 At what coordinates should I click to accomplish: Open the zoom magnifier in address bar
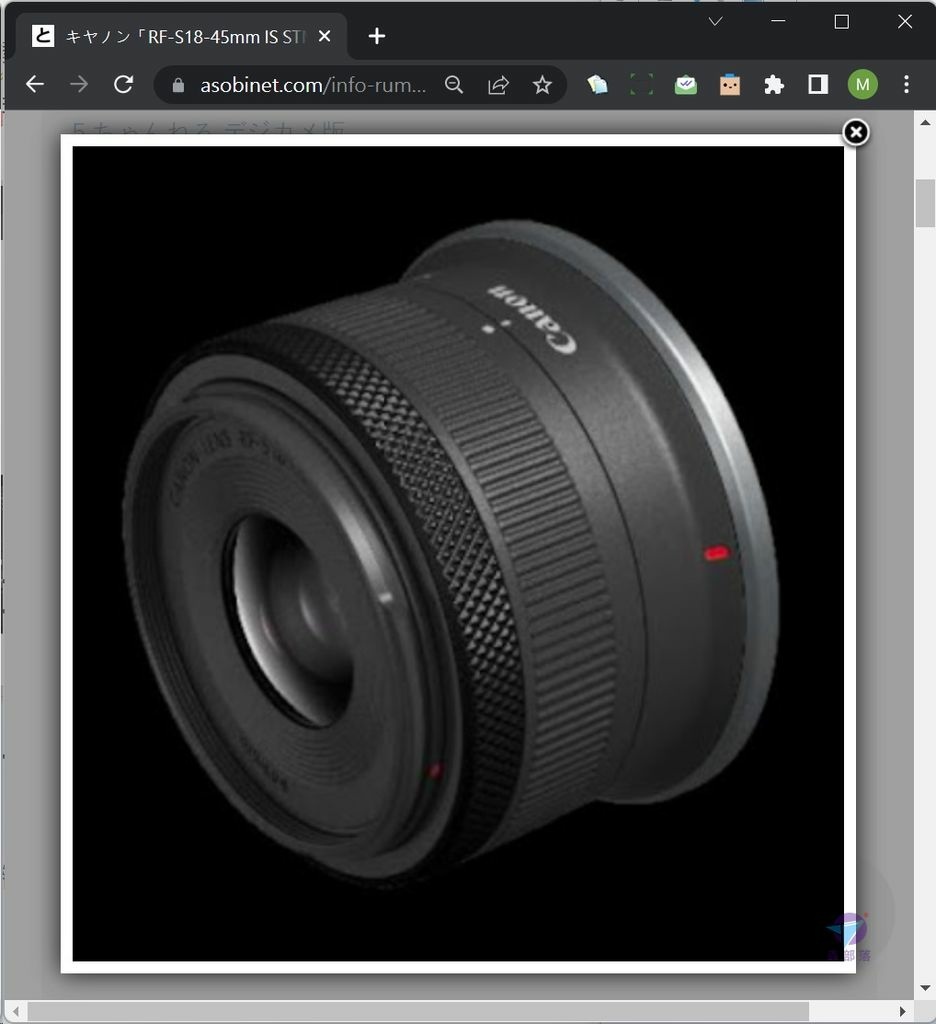point(454,84)
